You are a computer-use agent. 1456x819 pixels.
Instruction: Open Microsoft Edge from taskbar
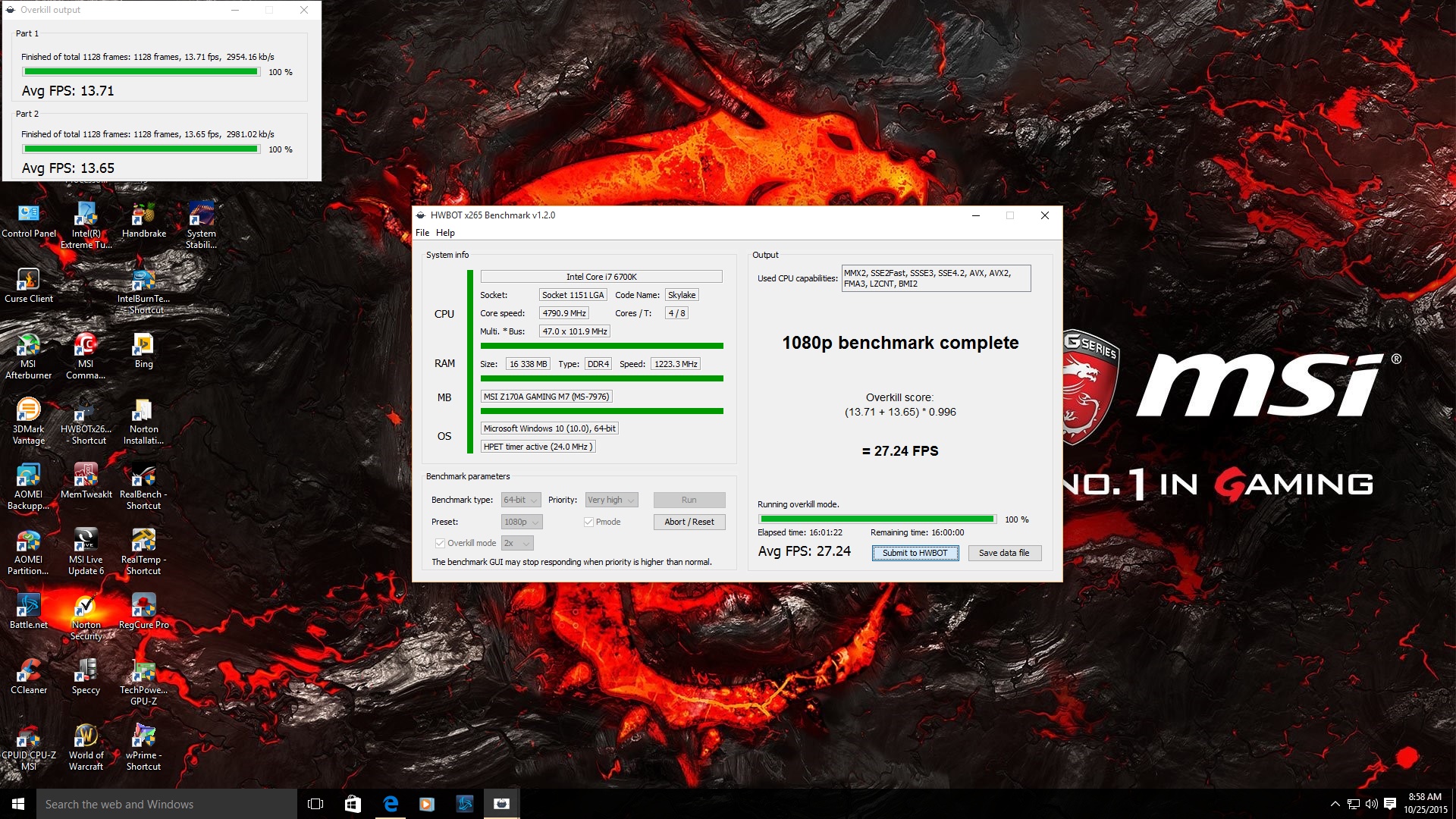[x=391, y=804]
